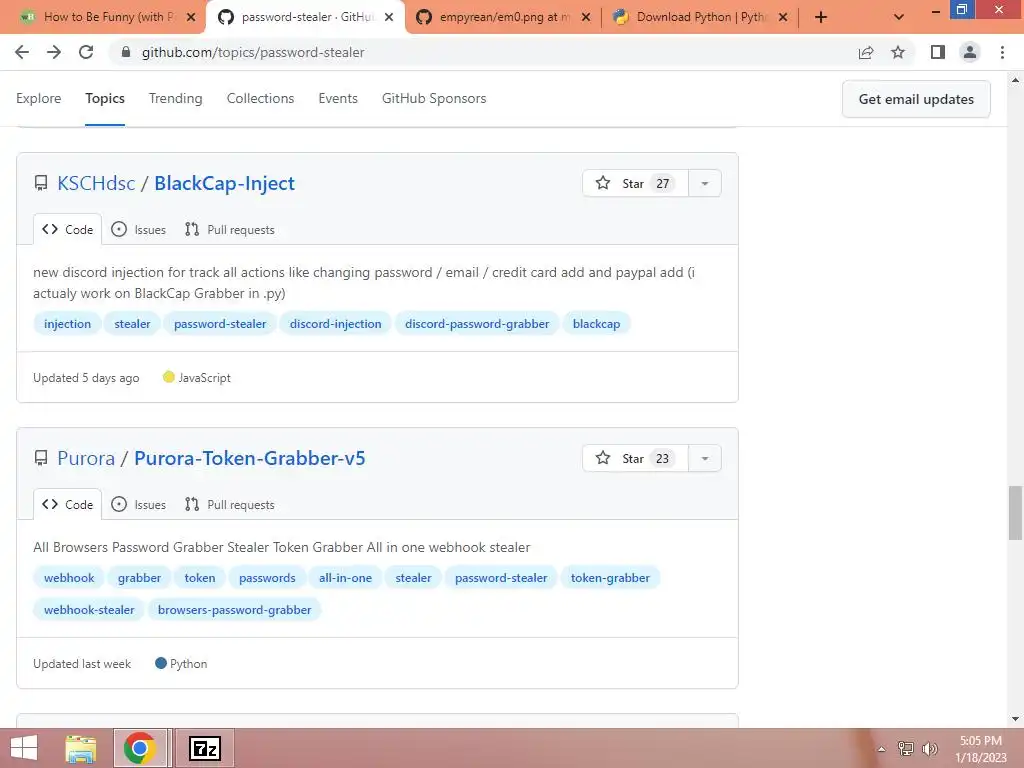1024x768 pixels.
Task: Click the browsers-password-grabber topic tag
Action: [234, 610]
